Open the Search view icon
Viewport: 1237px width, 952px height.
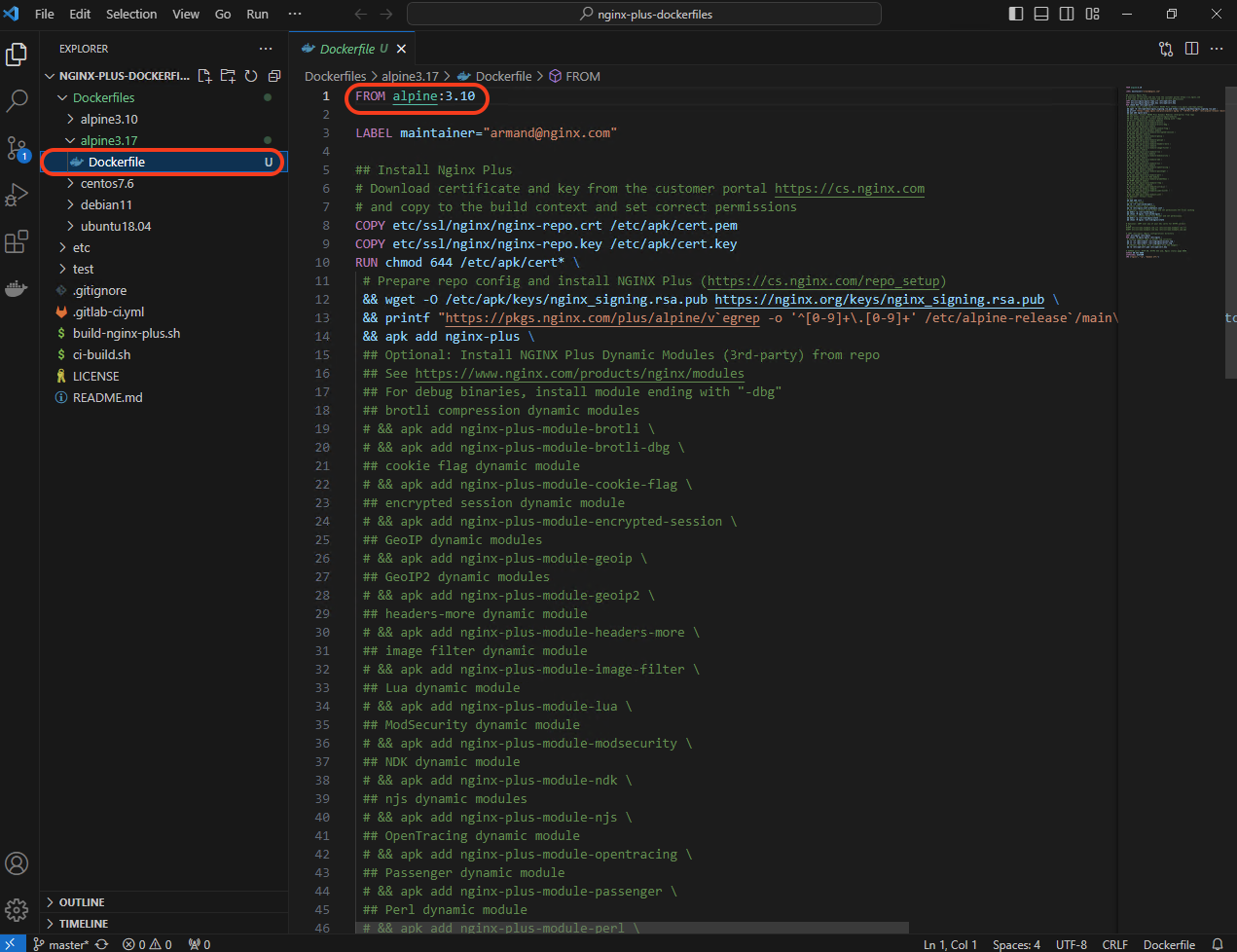(x=17, y=100)
